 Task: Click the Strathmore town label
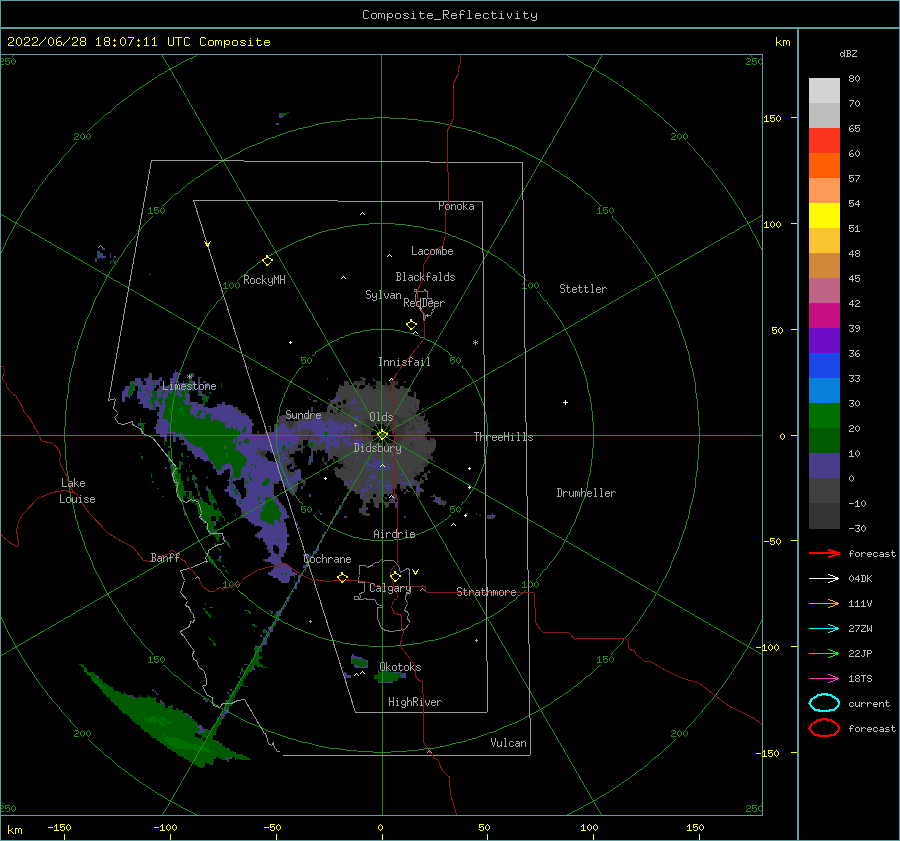point(486,592)
